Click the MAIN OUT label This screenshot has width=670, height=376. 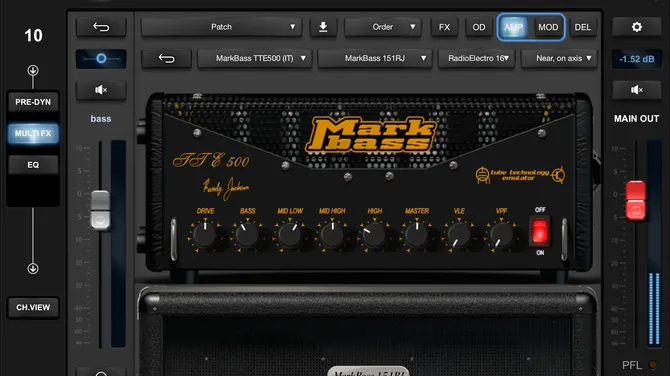click(x=636, y=119)
